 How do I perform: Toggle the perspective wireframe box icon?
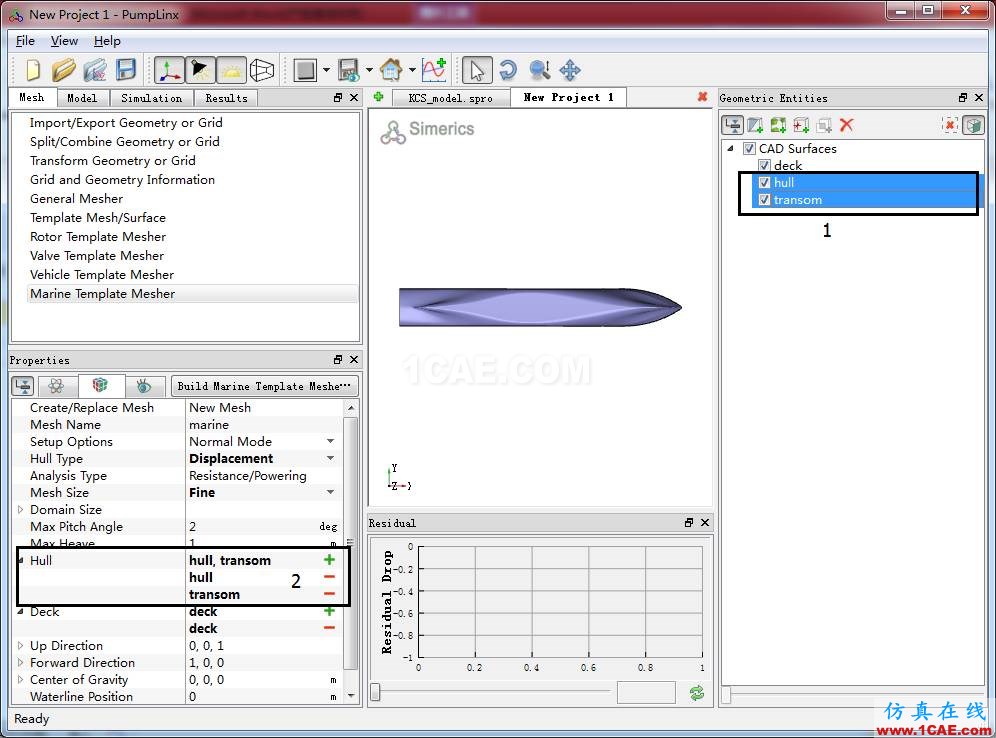262,70
